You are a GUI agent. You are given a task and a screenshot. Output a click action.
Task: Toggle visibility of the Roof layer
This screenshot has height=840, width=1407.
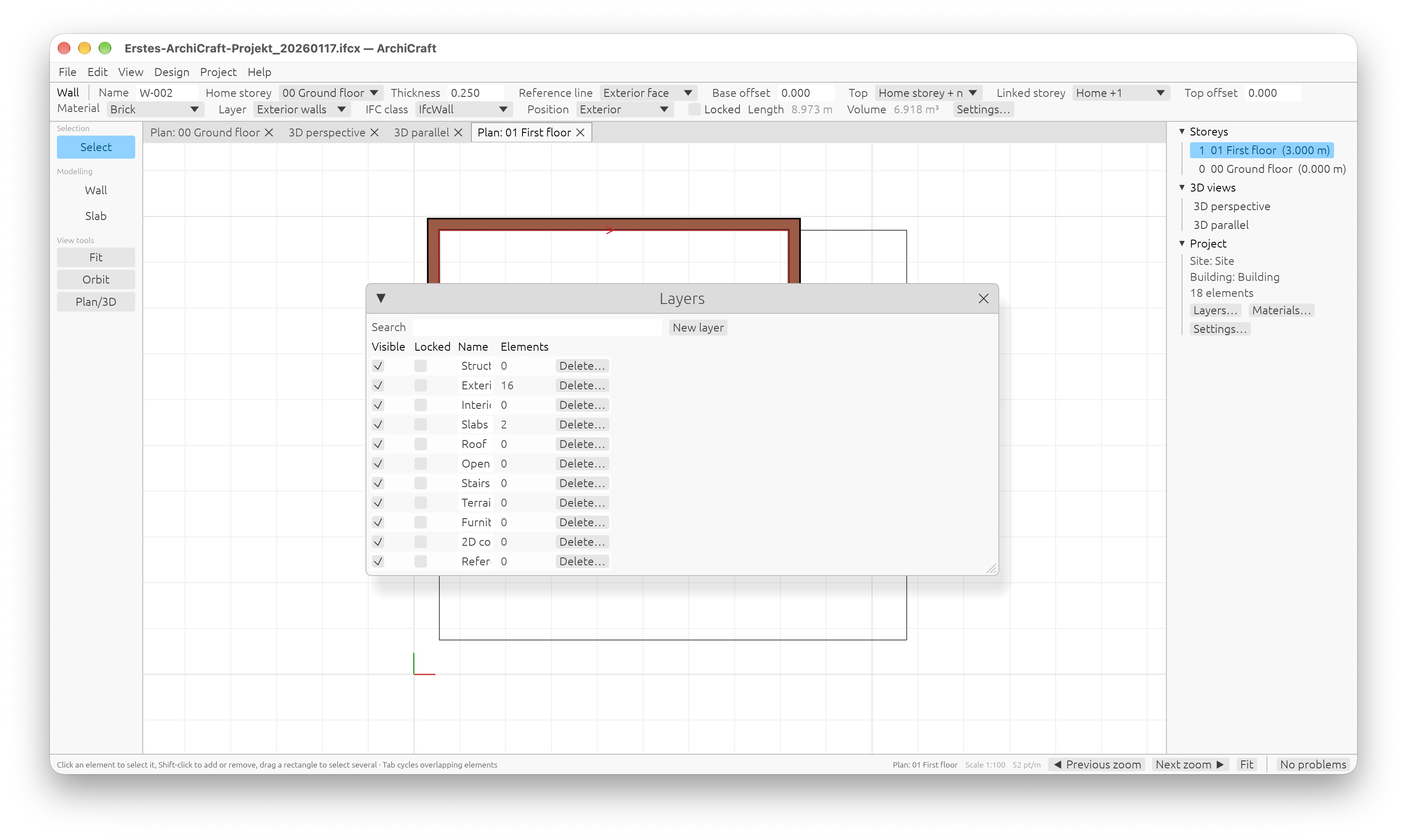pyautogui.click(x=378, y=444)
